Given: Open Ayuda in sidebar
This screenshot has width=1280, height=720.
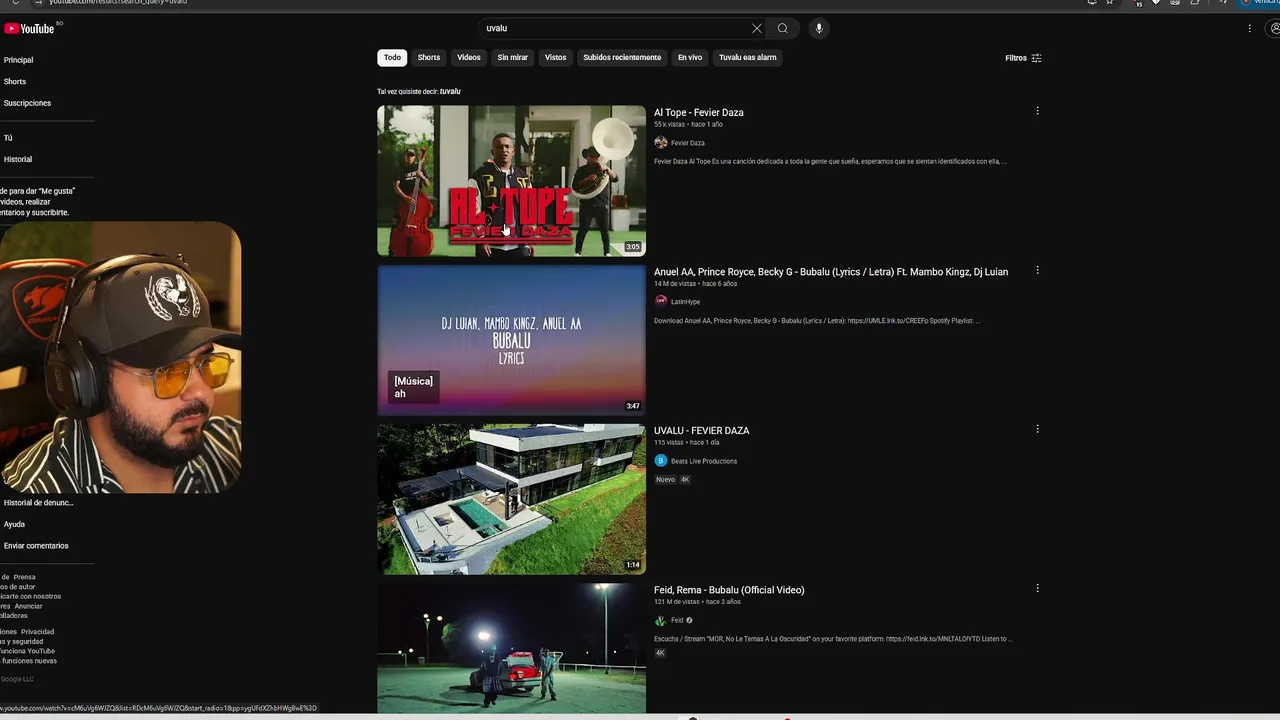Looking at the screenshot, I should coord(14,524).
